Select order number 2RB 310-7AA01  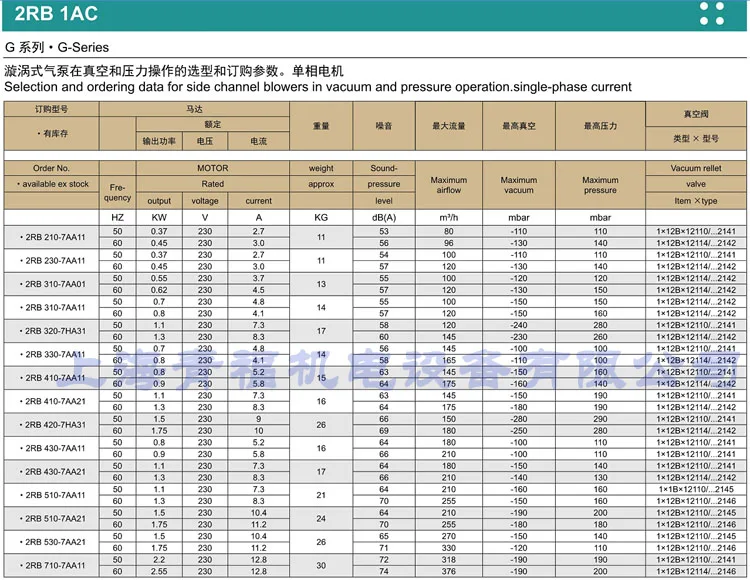coord(55,284)
